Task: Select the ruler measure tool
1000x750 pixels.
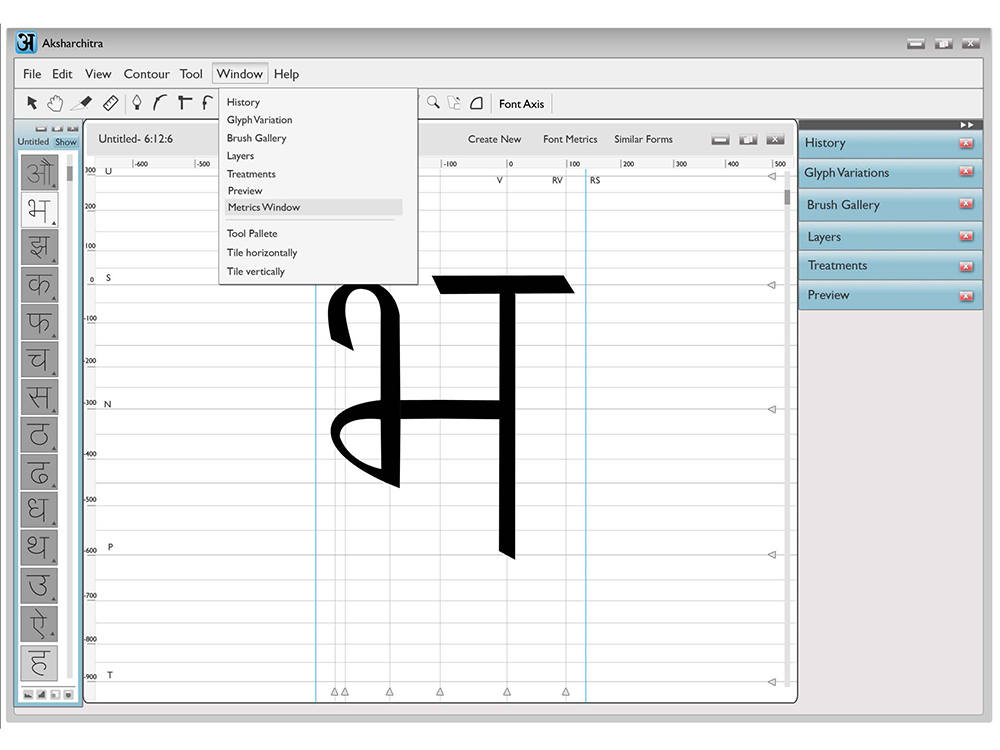Action: click(110, 103)
